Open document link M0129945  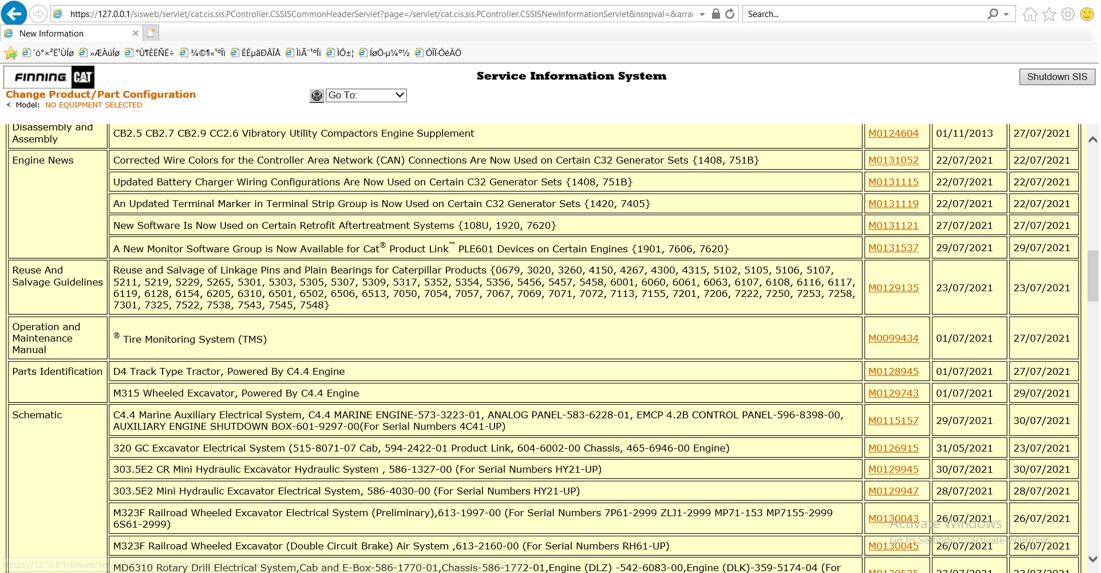pos(893,469)
